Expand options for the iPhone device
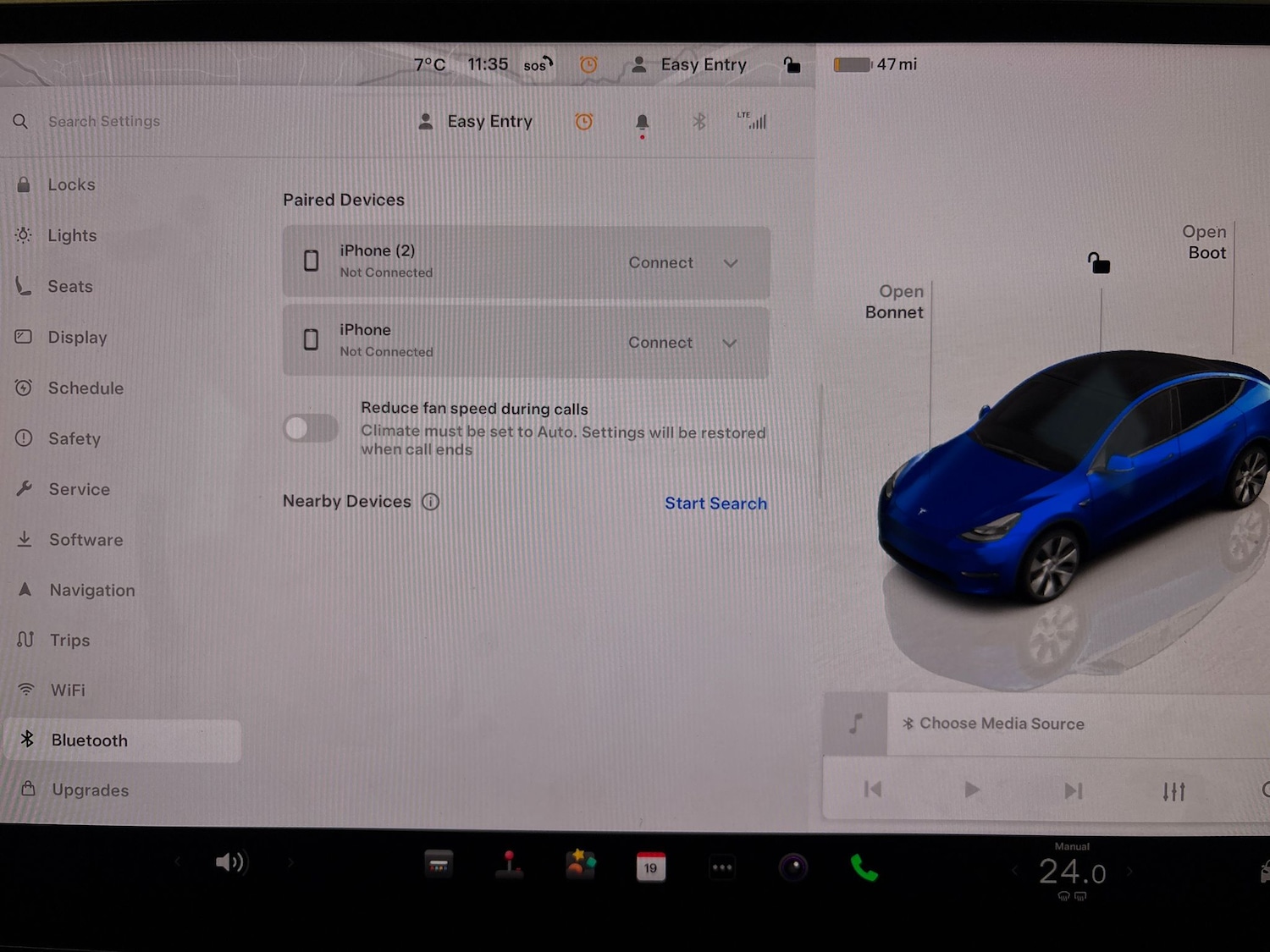 point(730,343)
